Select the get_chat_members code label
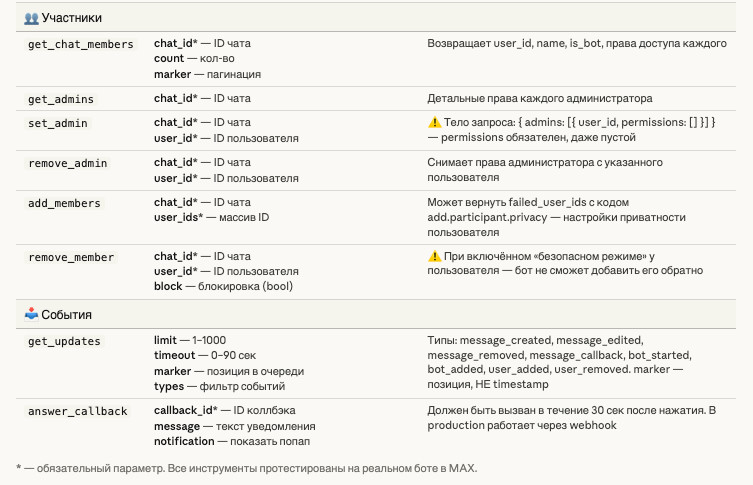 tap(81, 45)
